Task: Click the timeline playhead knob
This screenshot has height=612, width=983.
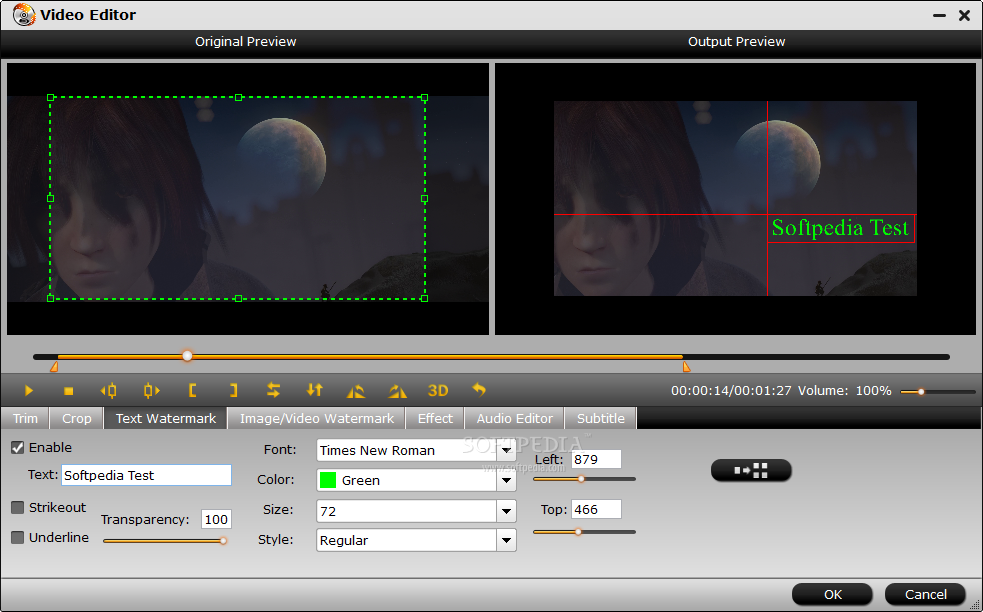Action: (x=187, y=356)
